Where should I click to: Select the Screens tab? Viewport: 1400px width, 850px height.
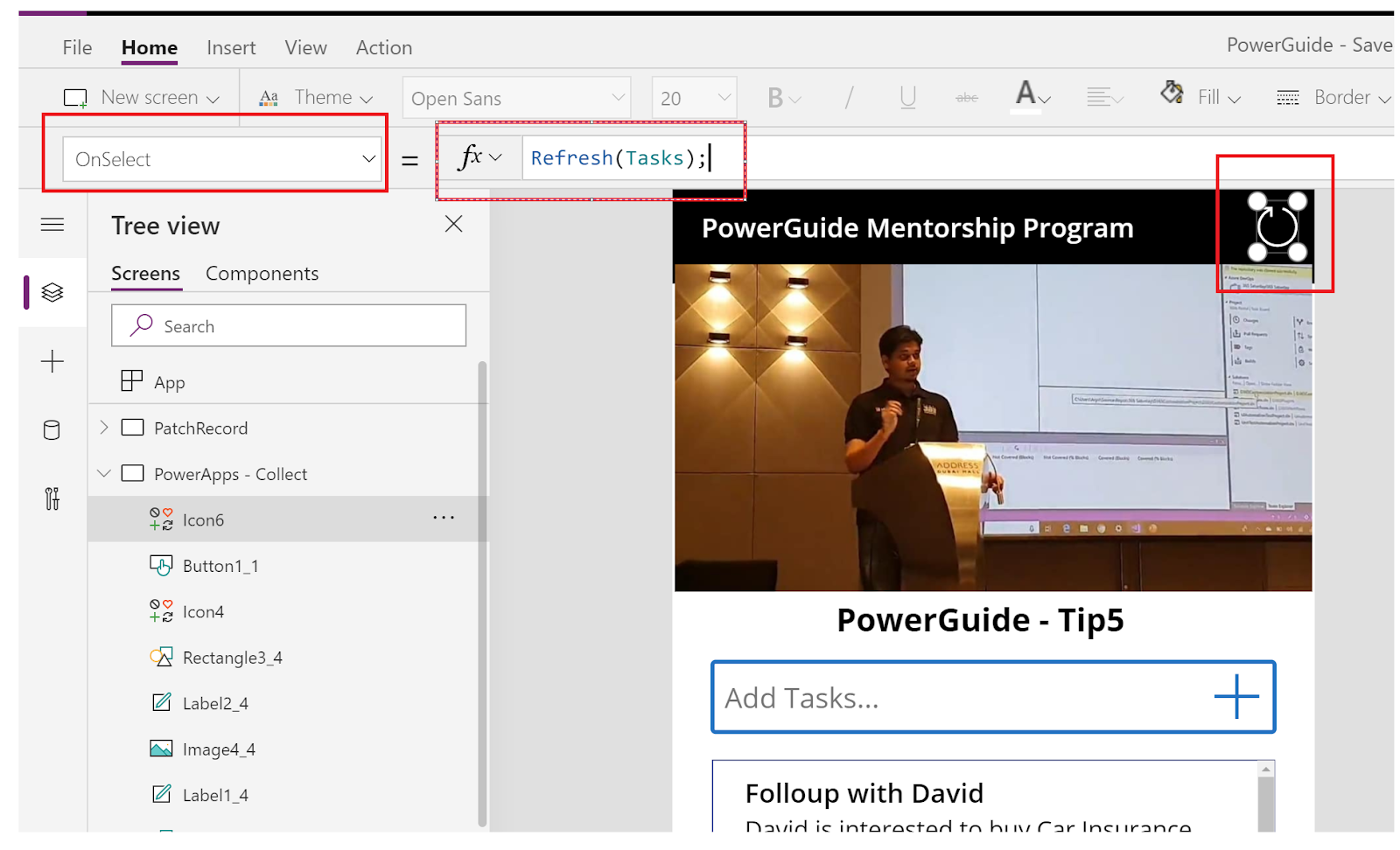tap(145, 274)
